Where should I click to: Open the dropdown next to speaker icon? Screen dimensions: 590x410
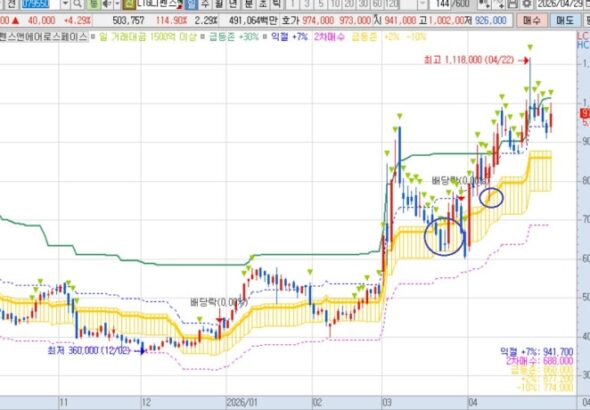[117, 4]
